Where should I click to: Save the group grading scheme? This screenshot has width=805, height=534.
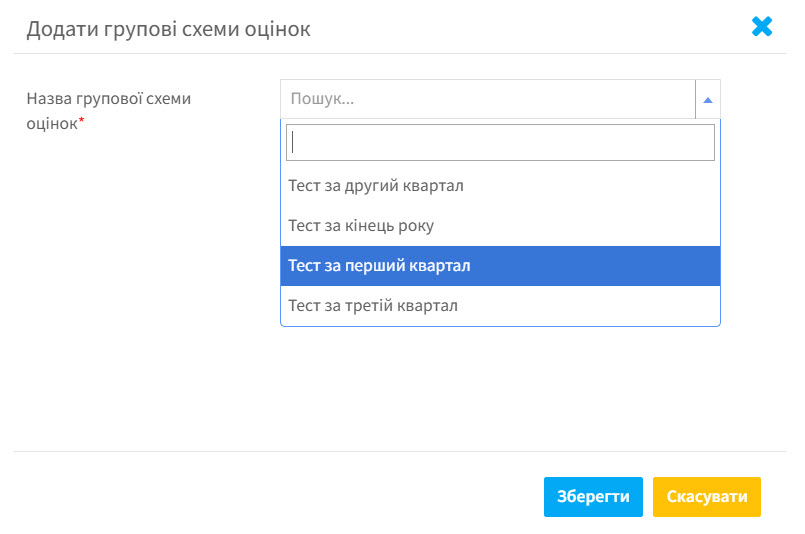[593, 497]
